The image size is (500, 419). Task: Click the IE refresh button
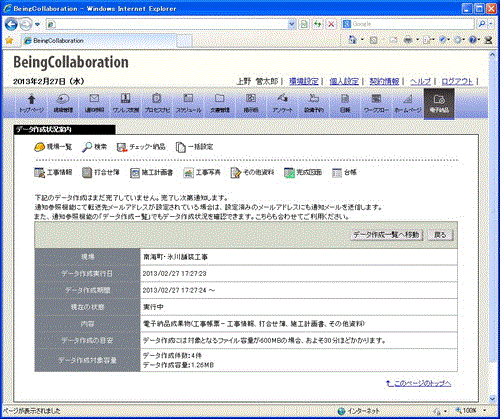click(x=318, y=24)
